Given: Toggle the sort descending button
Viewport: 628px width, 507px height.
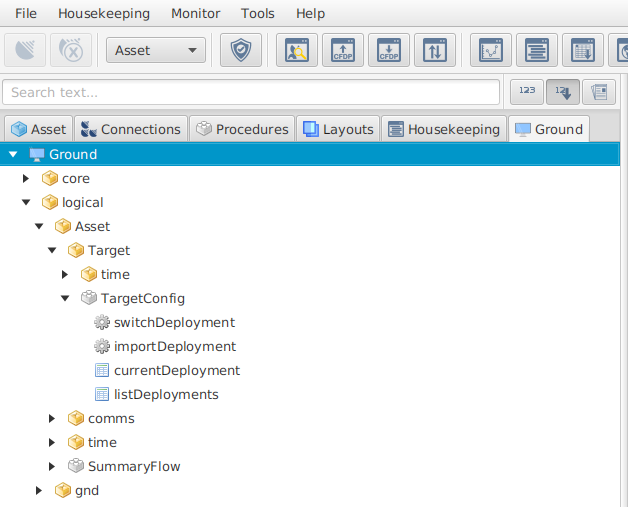Looking at the screenshot, I should (563, 92).
